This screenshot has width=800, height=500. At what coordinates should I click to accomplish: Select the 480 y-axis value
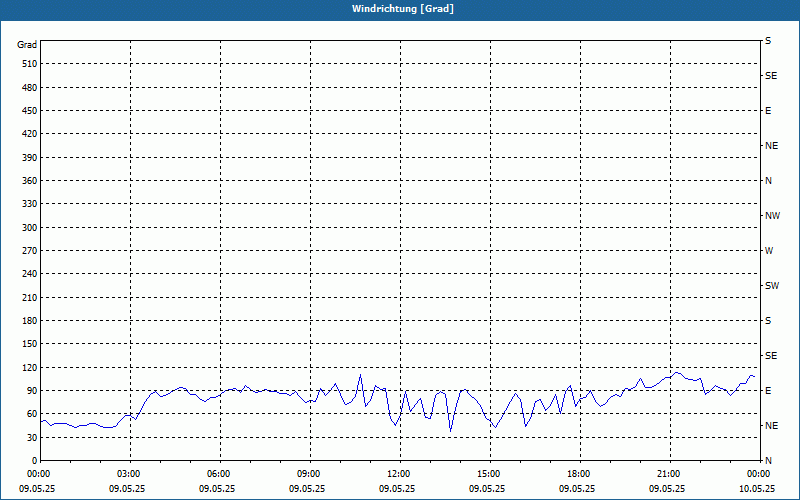coord(30,88)
